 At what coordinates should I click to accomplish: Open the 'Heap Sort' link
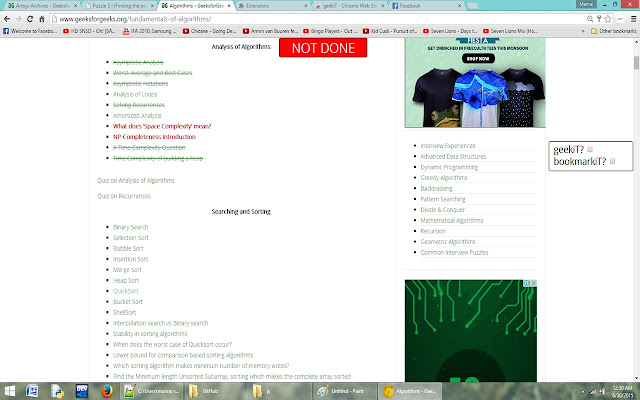[126, 280]
